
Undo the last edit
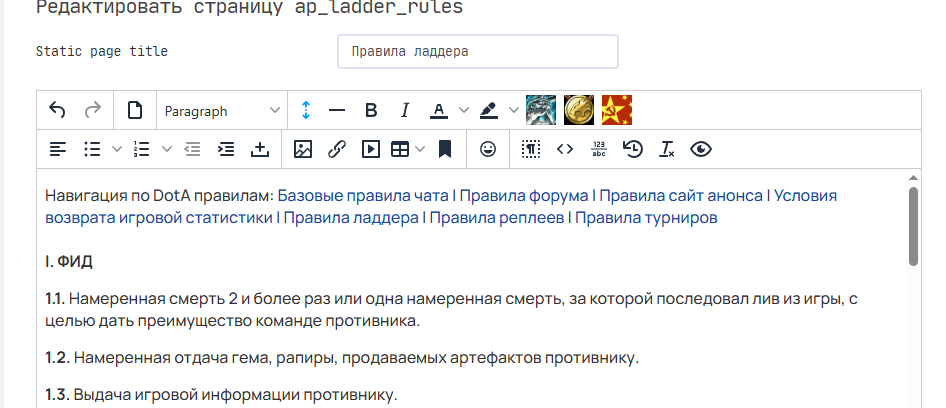click(x=57, y=110)
